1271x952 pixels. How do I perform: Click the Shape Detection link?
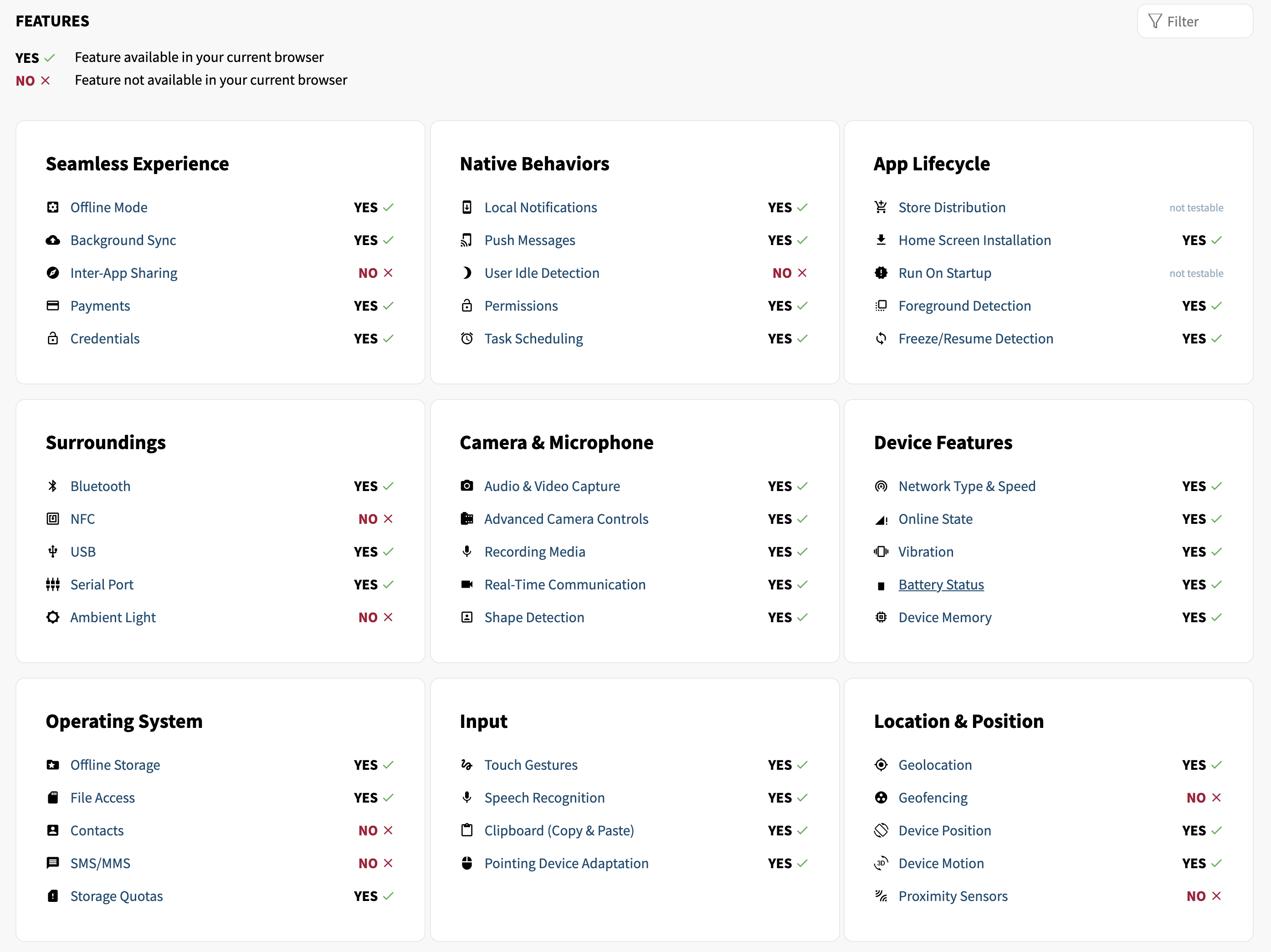click(x=534, y=617)
